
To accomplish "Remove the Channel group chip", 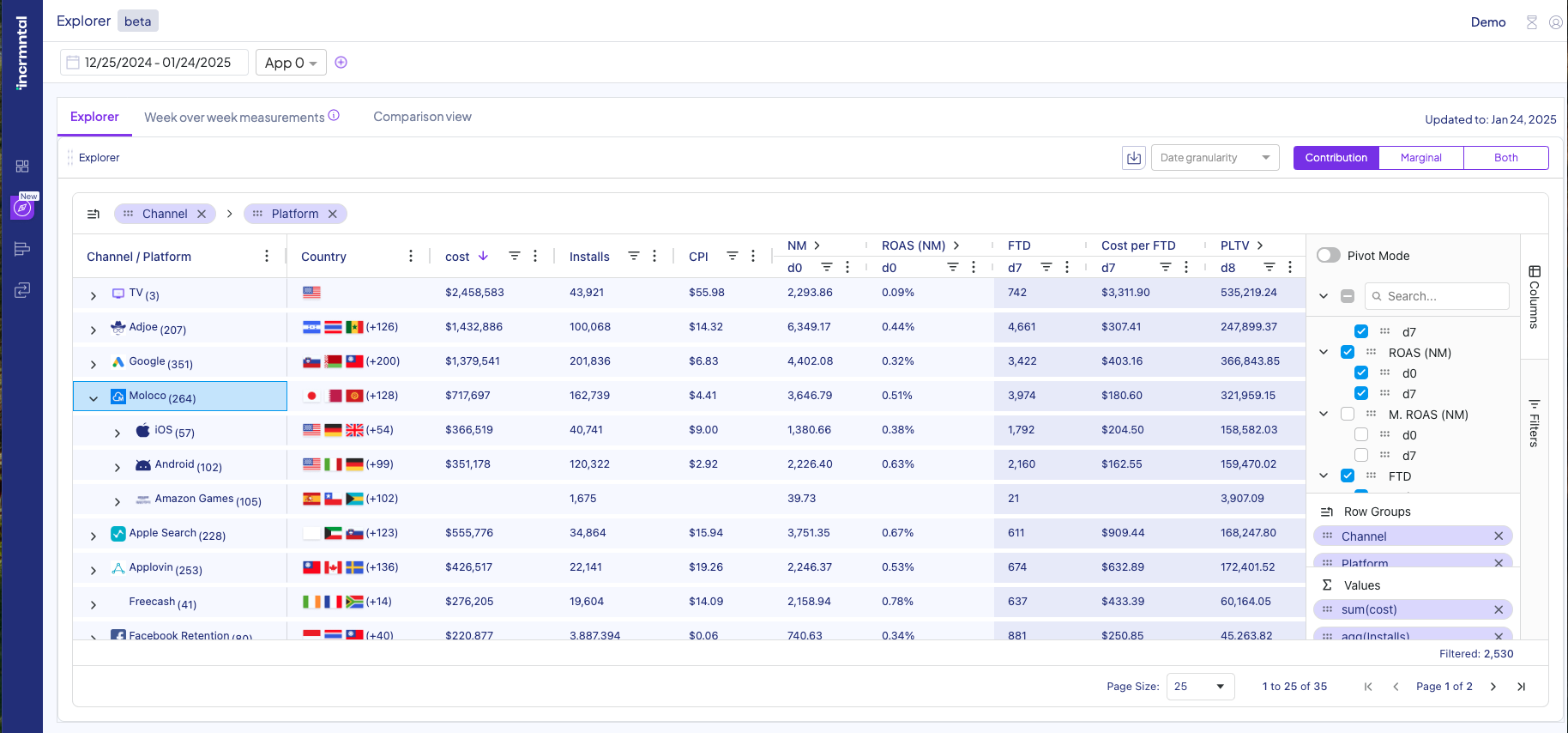I will pos(202,214).
